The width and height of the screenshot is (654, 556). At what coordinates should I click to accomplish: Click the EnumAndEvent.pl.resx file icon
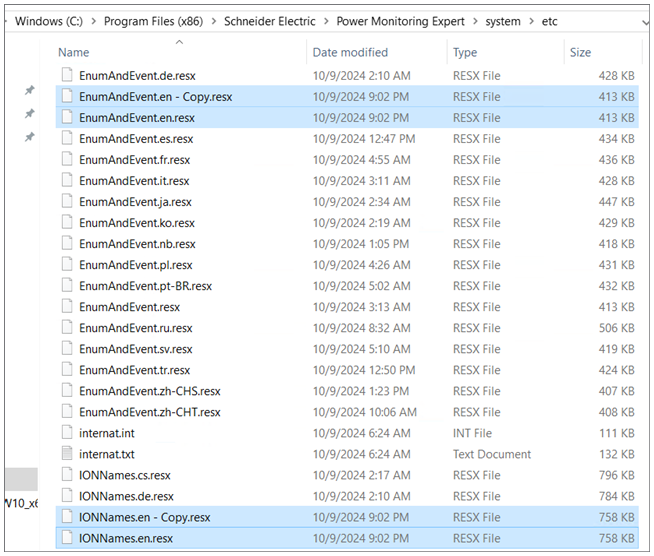[x=67, y=264]
